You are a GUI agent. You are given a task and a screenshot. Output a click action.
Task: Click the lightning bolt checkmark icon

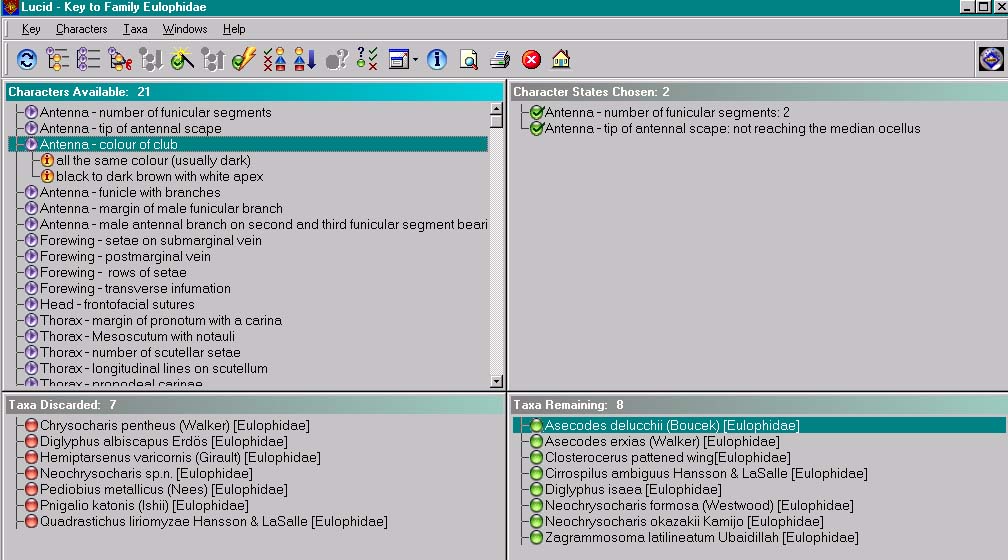(243, 60)
